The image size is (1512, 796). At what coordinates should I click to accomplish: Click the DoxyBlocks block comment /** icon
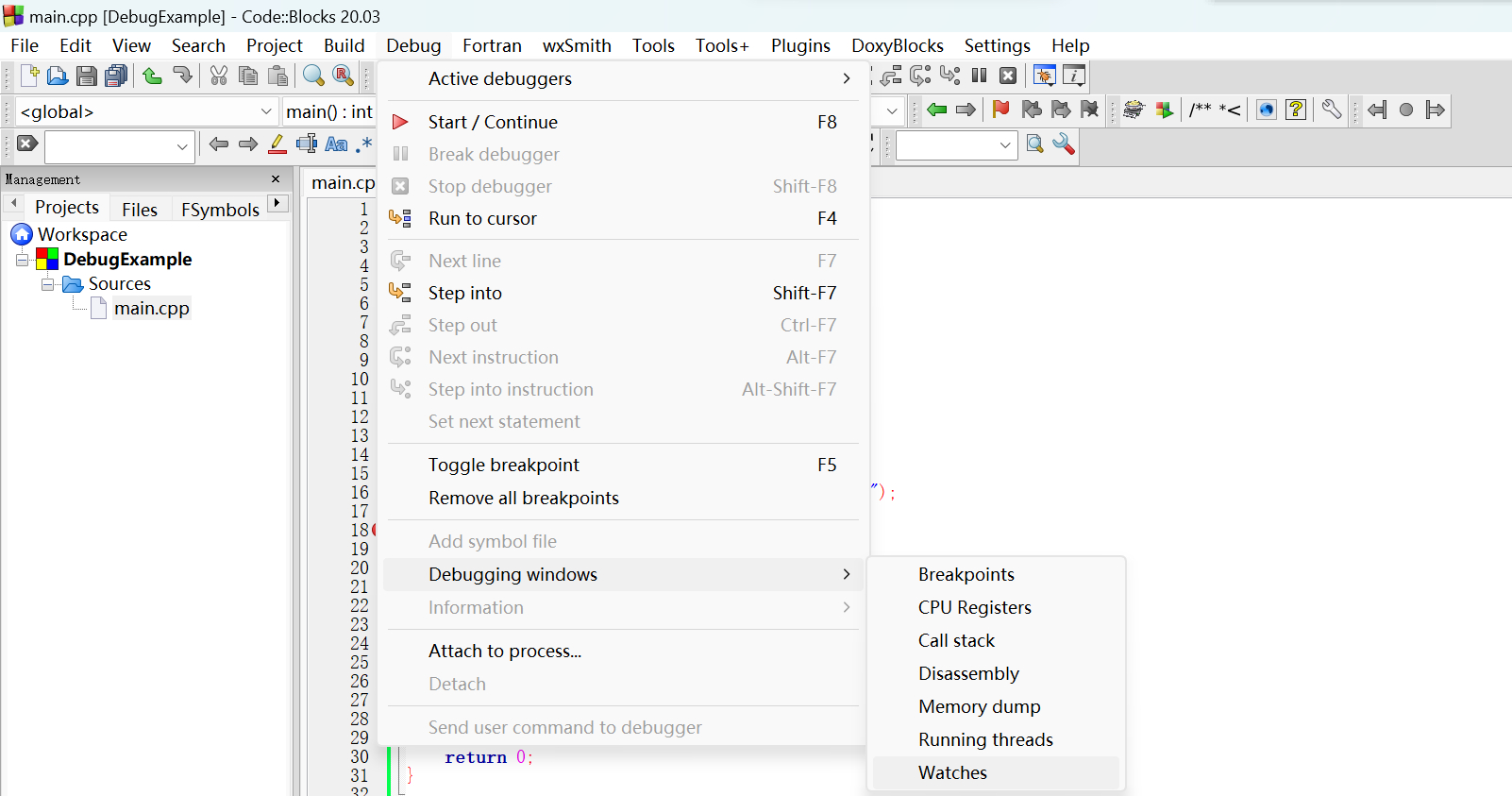pos(1200,110)
